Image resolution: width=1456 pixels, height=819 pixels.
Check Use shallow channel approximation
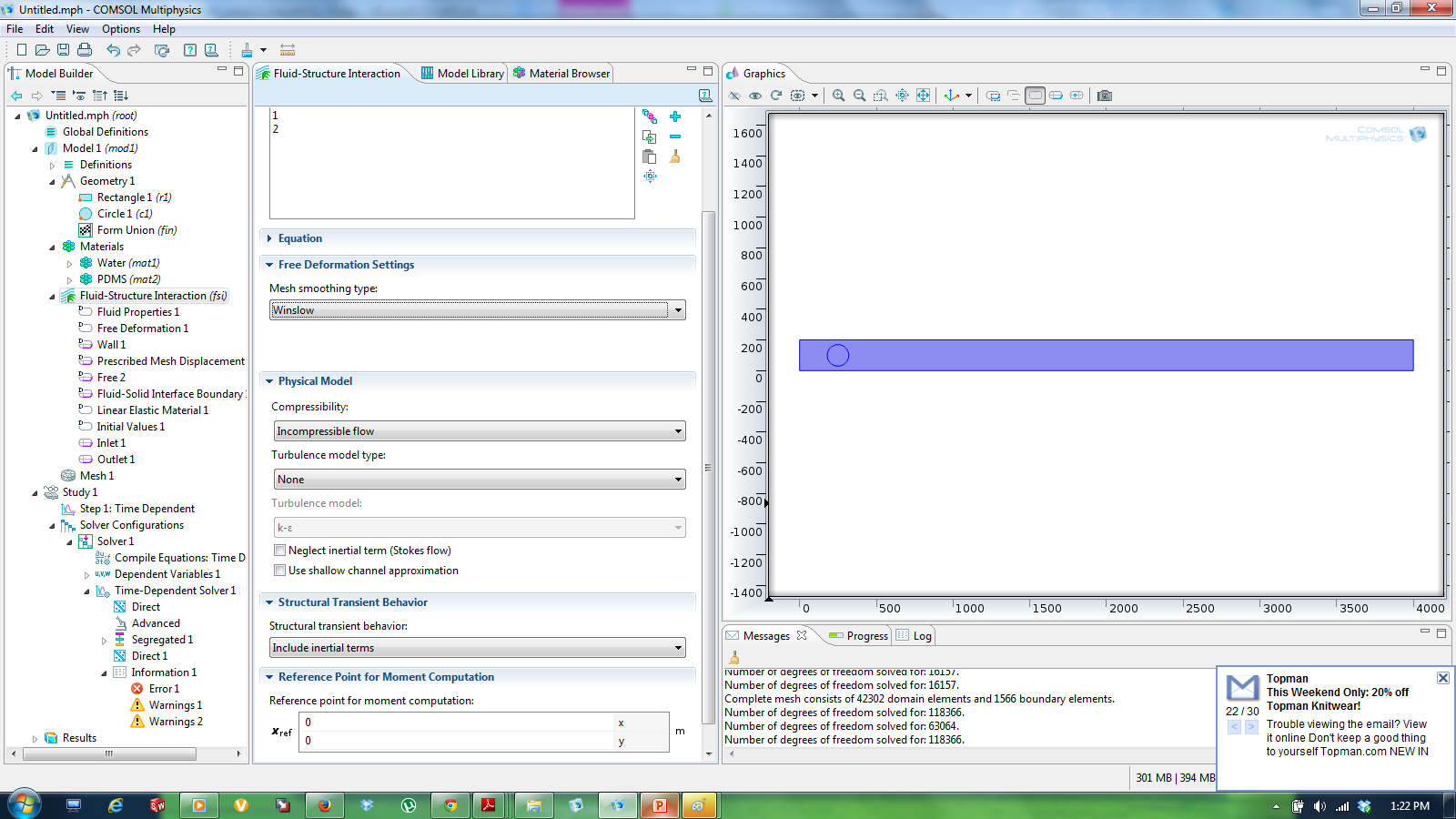(x=280, y=571)
